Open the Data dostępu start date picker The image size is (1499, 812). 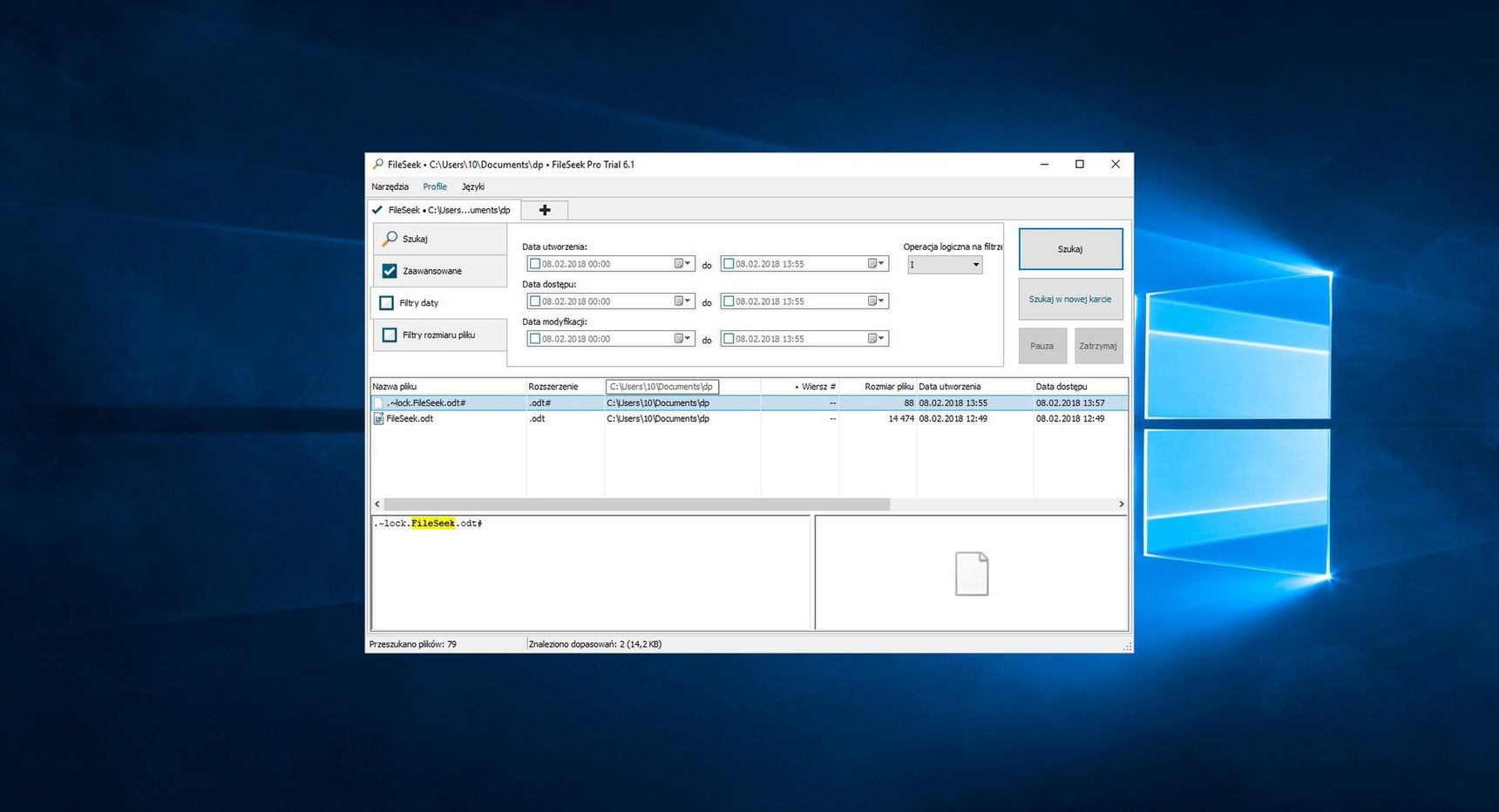[682, 301]
